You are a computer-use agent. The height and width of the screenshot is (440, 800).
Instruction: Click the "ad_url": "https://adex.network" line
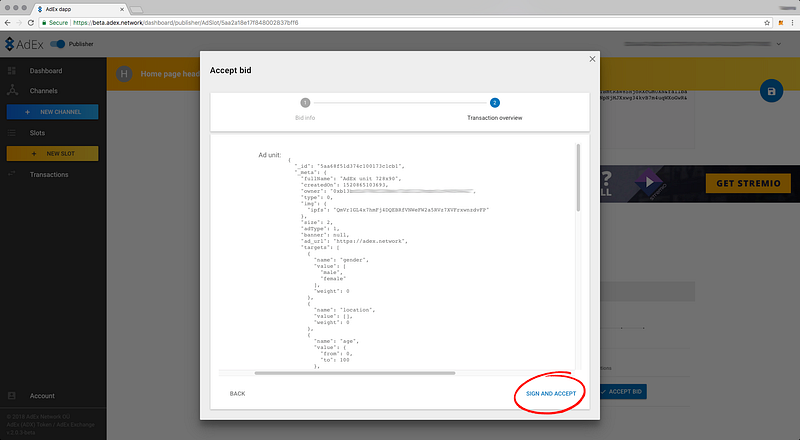tap(354, 241)
